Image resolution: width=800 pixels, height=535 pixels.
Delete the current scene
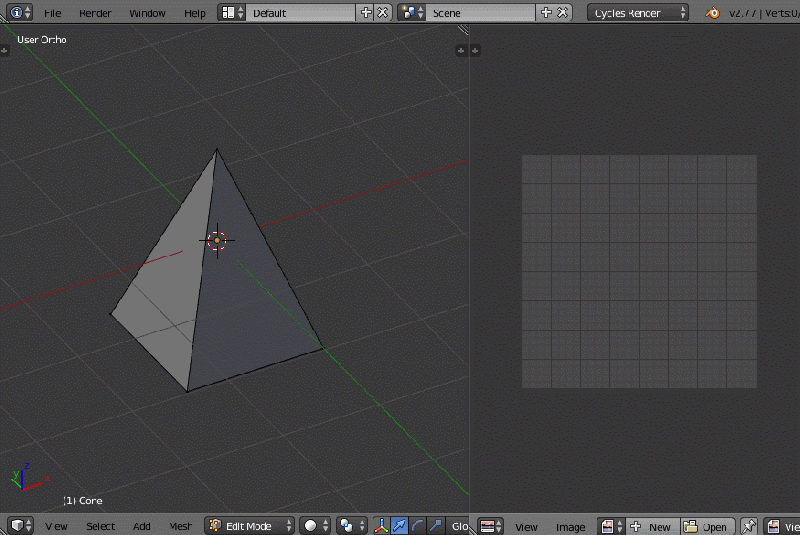coord(563,13)
